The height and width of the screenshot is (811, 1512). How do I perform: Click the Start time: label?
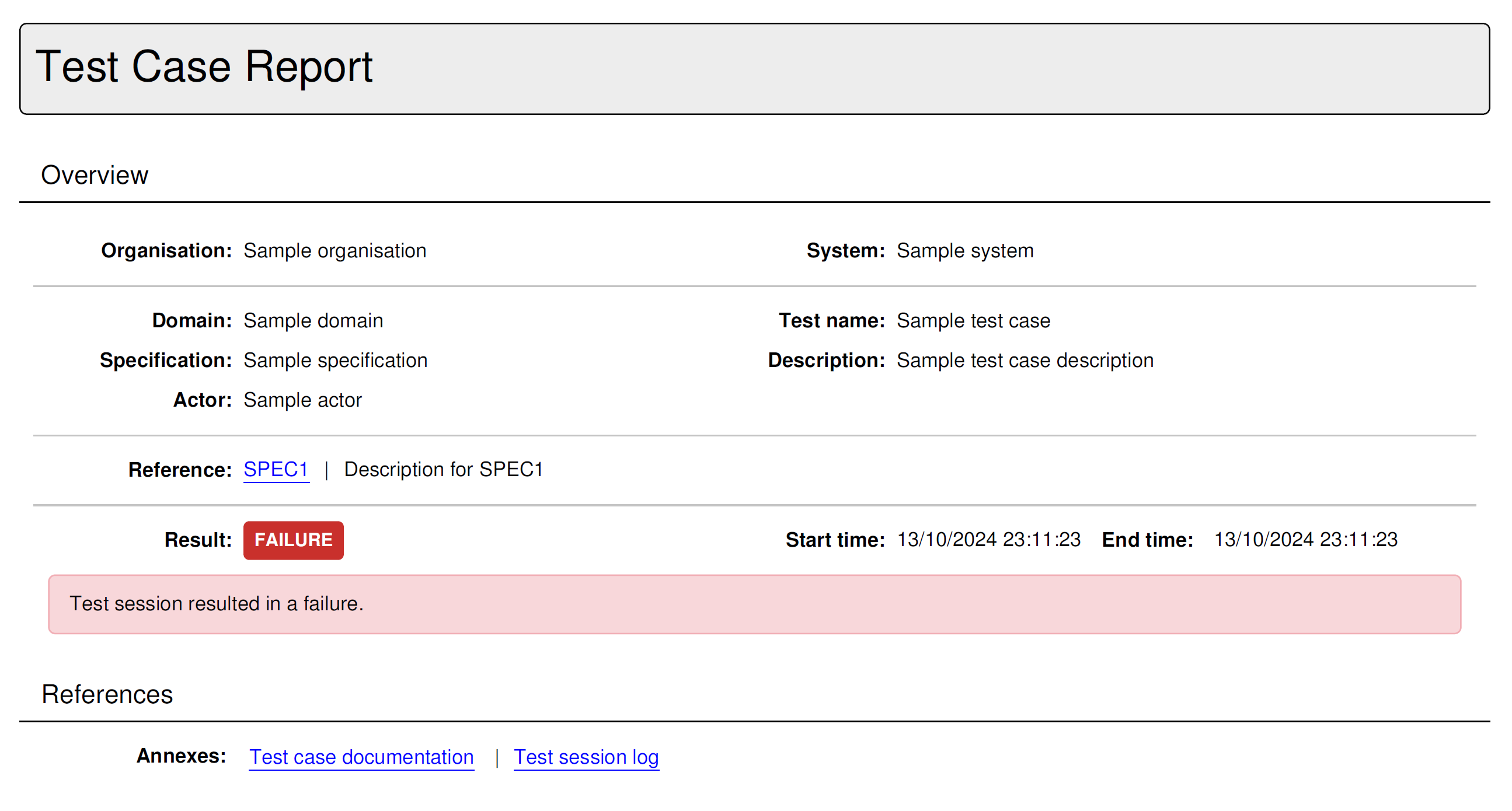[835, 540]
